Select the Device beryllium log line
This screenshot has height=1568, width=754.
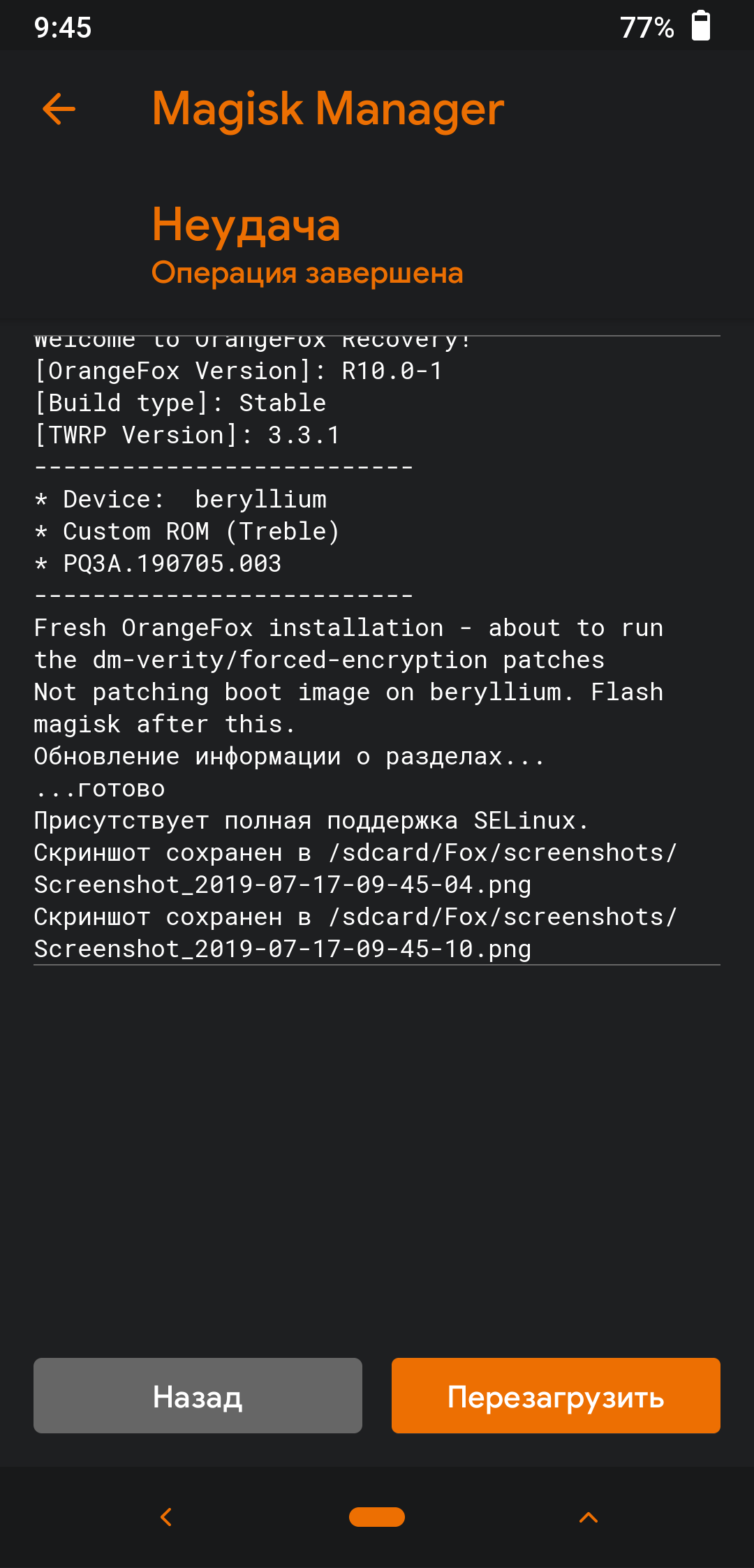pyautogui.click(x=181, y=499)
